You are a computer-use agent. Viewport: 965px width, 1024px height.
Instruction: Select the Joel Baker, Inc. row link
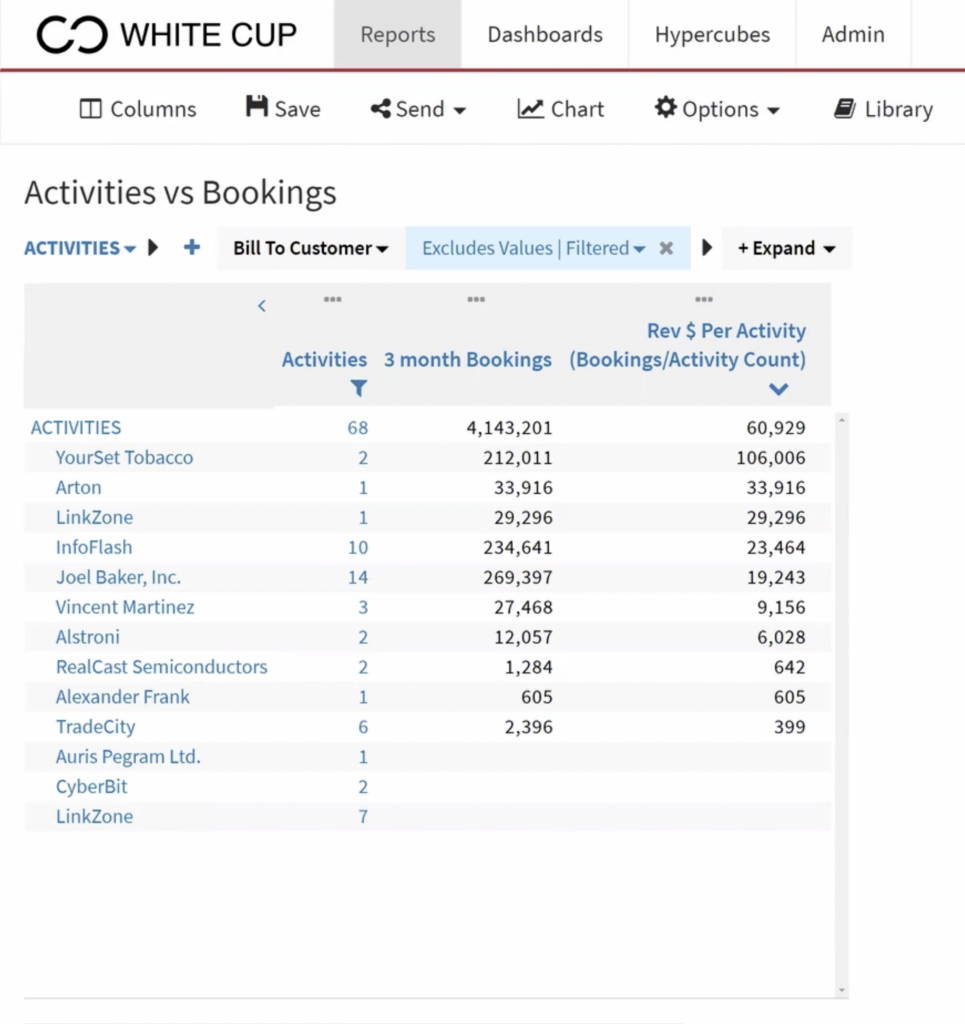tap(118, 578)
